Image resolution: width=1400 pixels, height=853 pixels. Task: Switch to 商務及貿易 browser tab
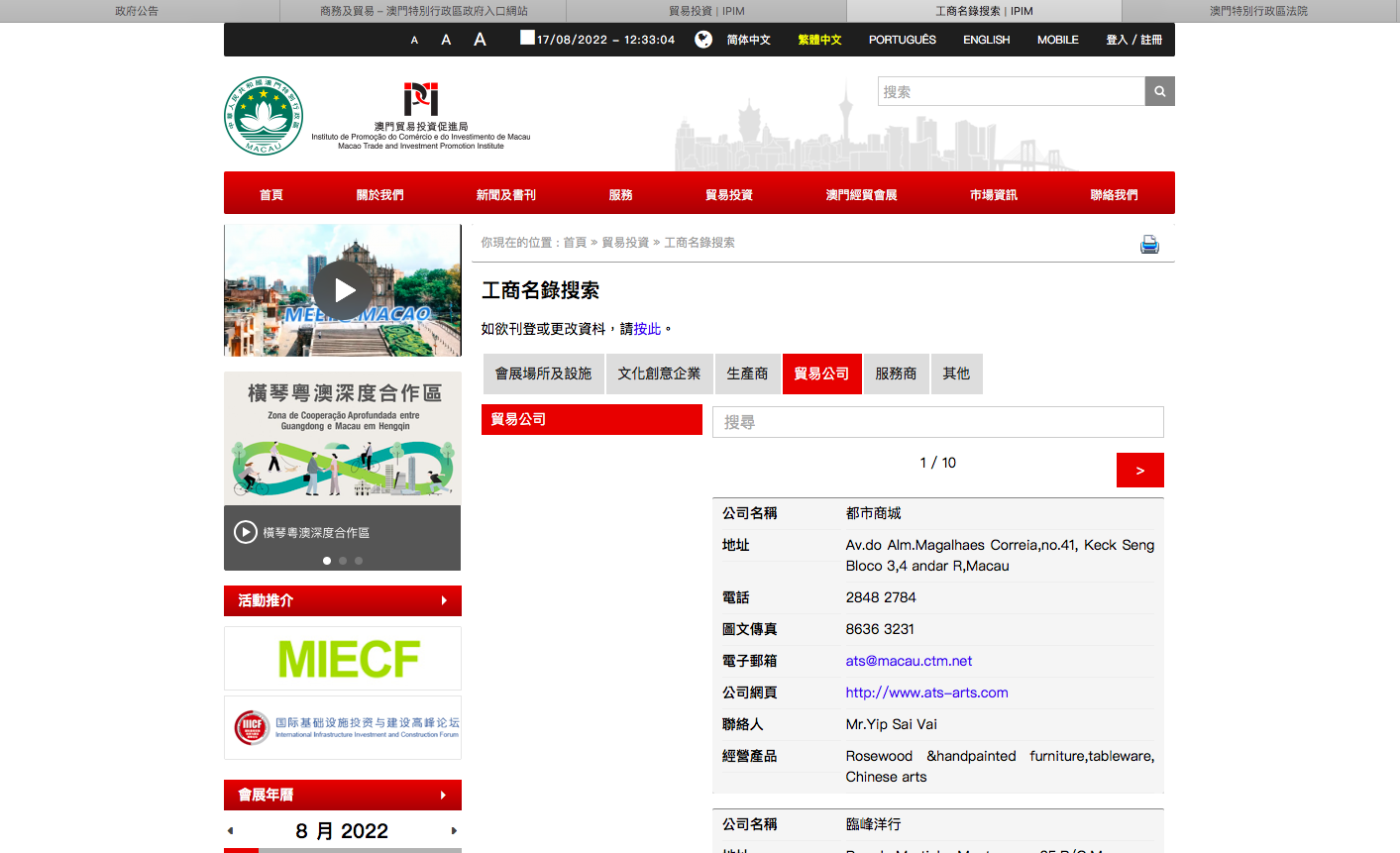[x=423, y=11]
